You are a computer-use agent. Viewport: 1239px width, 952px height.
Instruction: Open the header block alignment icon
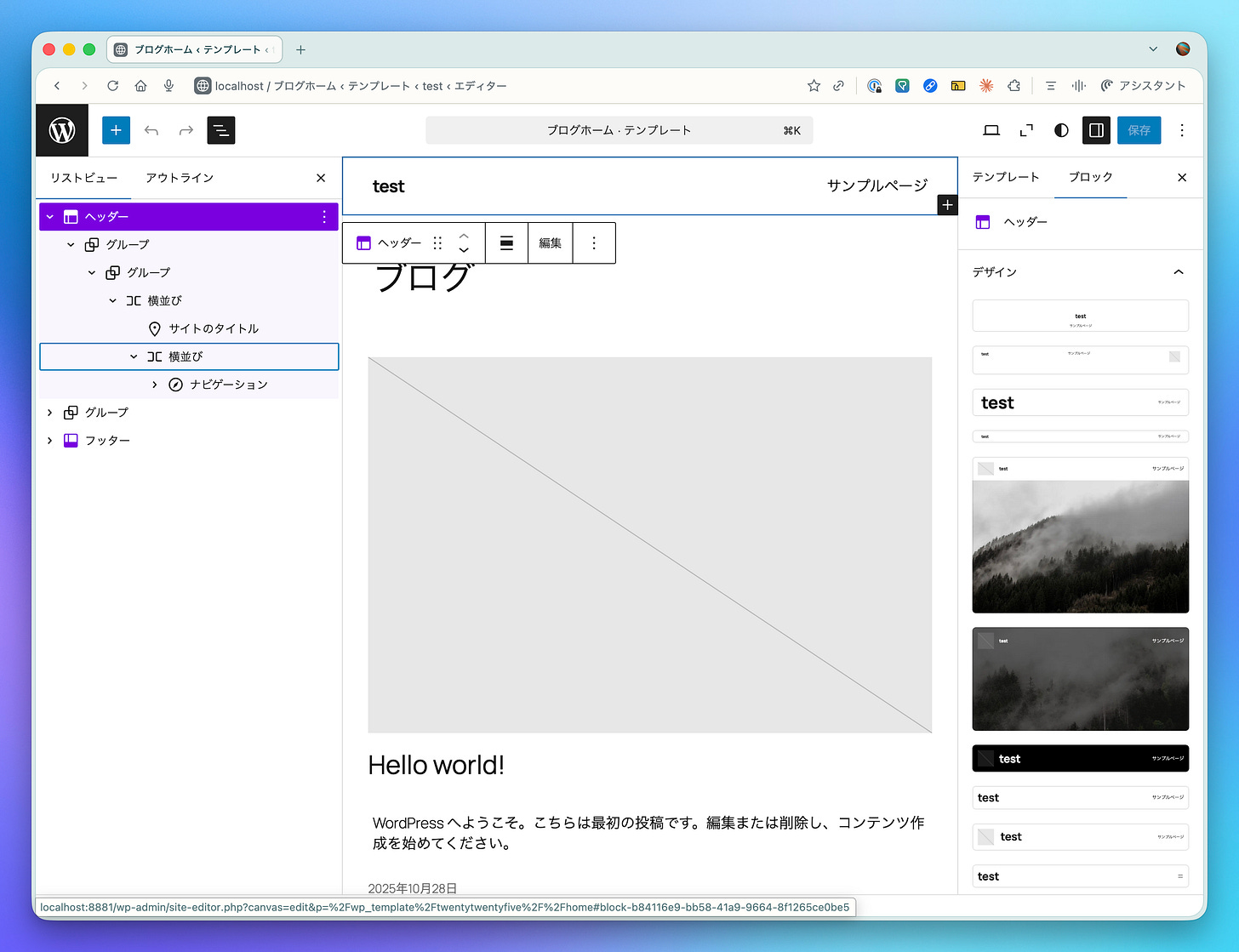[506, 243]
